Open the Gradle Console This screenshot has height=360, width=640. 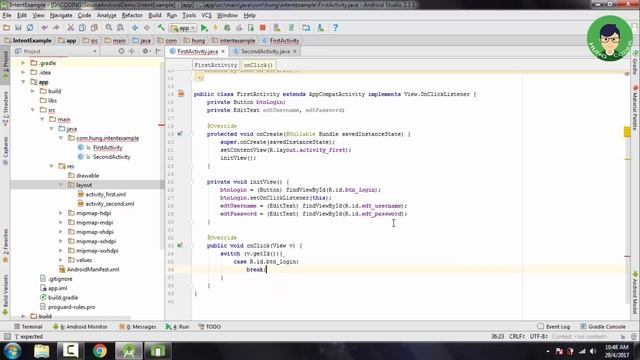pos(603,327)
